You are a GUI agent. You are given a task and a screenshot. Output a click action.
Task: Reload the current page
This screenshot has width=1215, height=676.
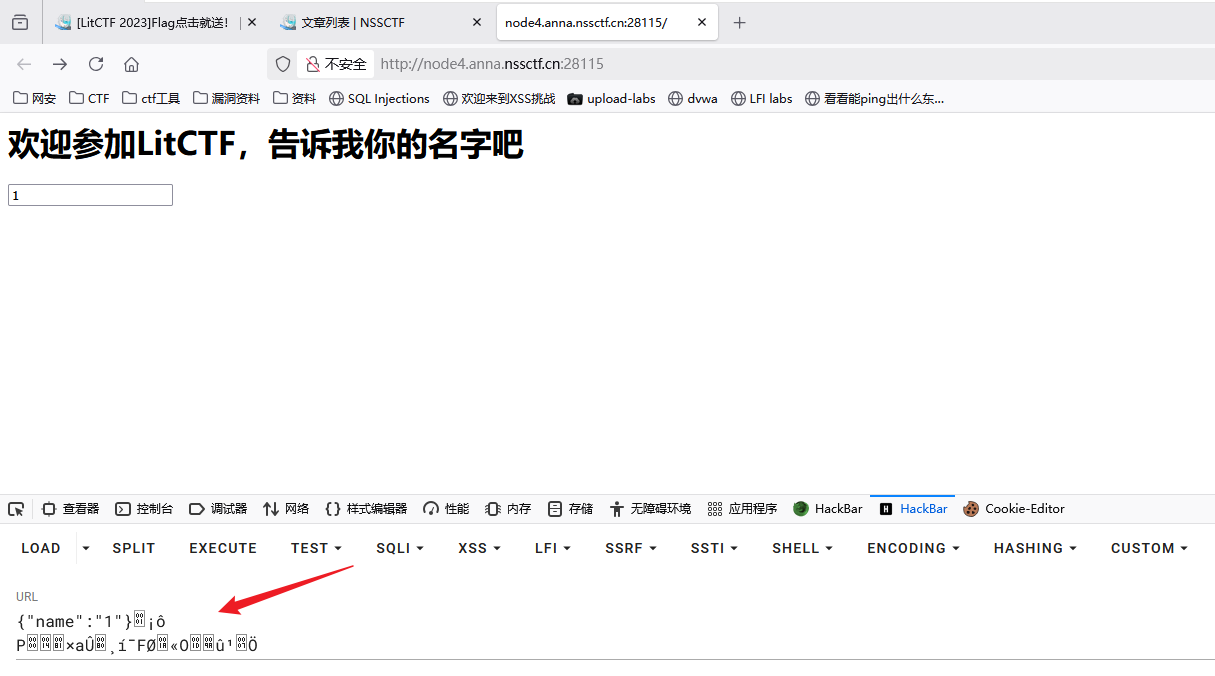click(x=95, y=63)
